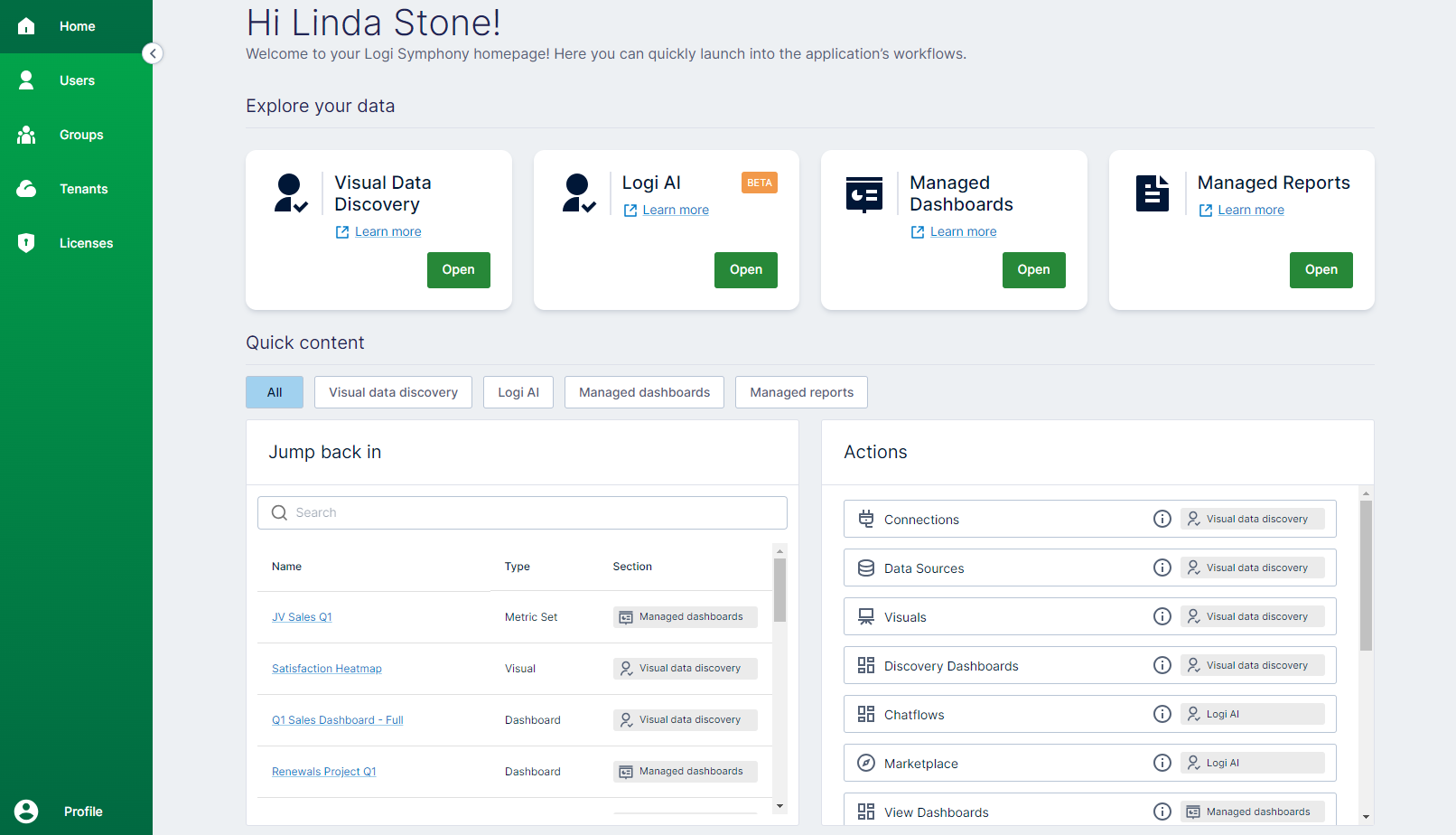Click the Data Sources database icon

866,568
